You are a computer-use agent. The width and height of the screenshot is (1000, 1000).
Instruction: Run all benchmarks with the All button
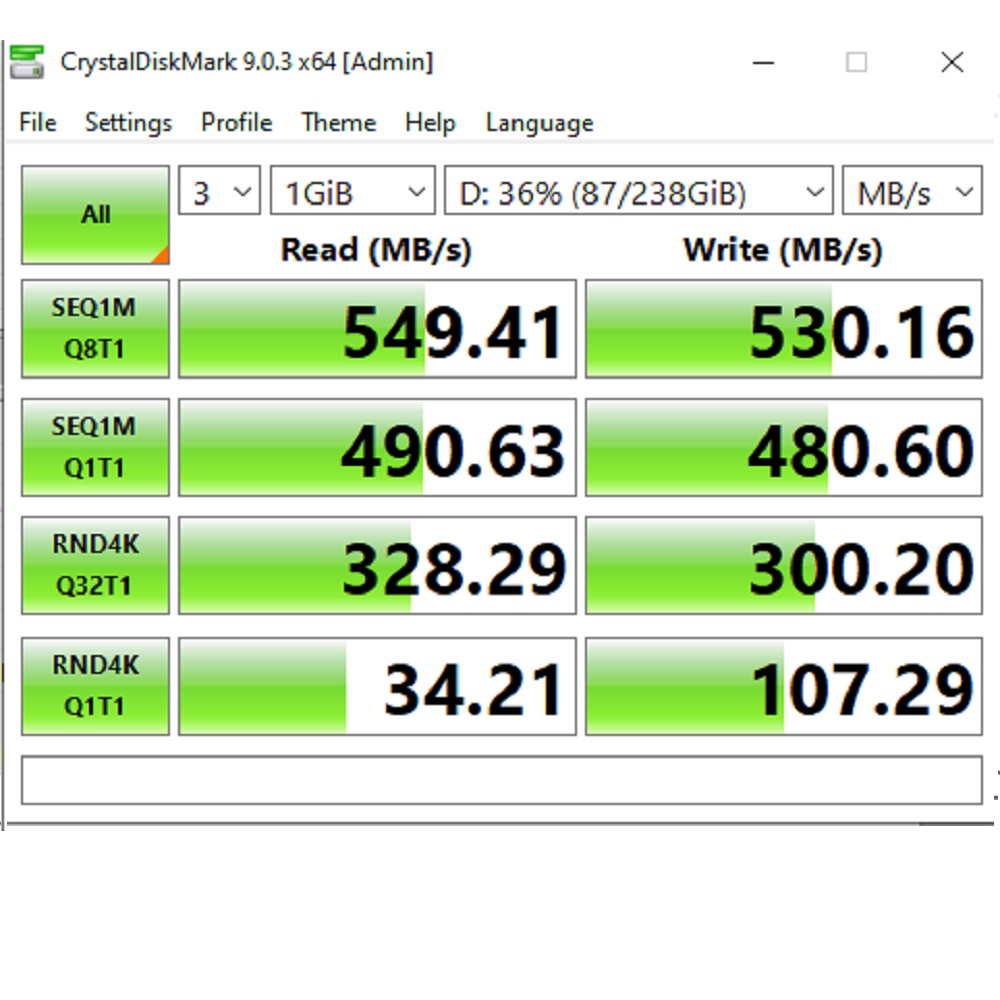coord(95,214)
